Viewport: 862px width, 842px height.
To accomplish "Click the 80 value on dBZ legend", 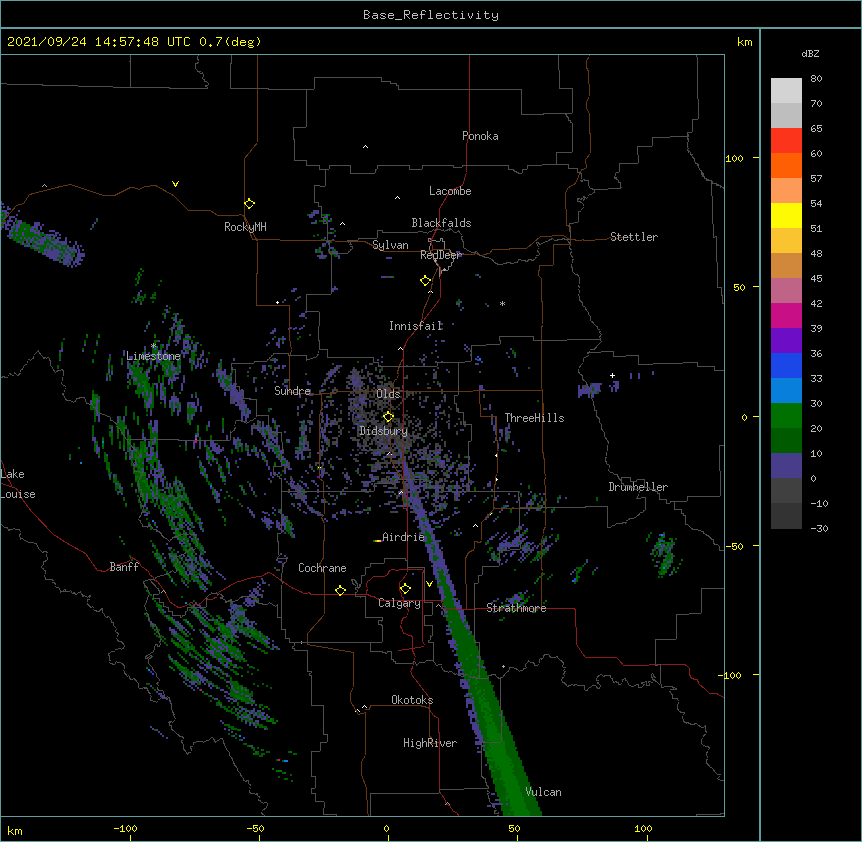I will click(816, 79).
